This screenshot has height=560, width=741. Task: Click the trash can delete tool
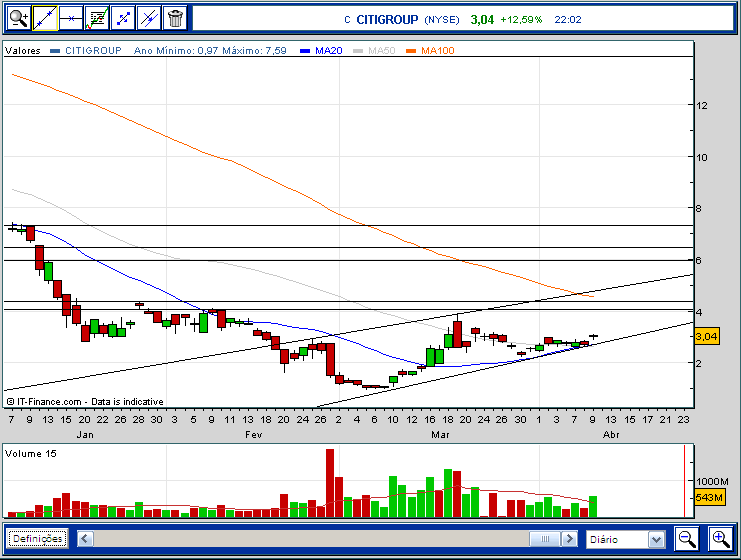175,18
